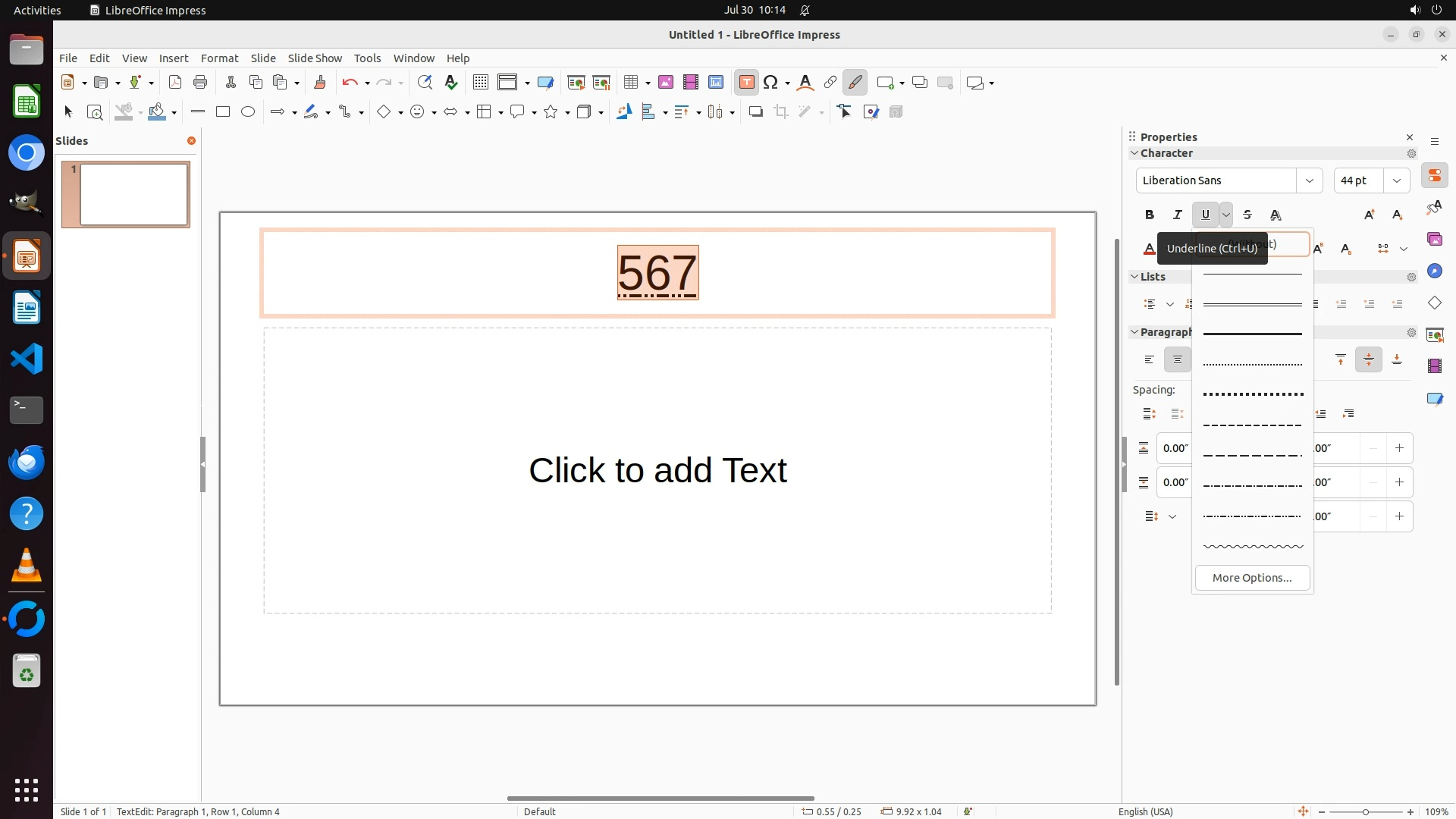This screenshot has height=819, width=1456.
Task: Toggle Bold formatting in Properties sidebar
Action: click(1149, 215)
